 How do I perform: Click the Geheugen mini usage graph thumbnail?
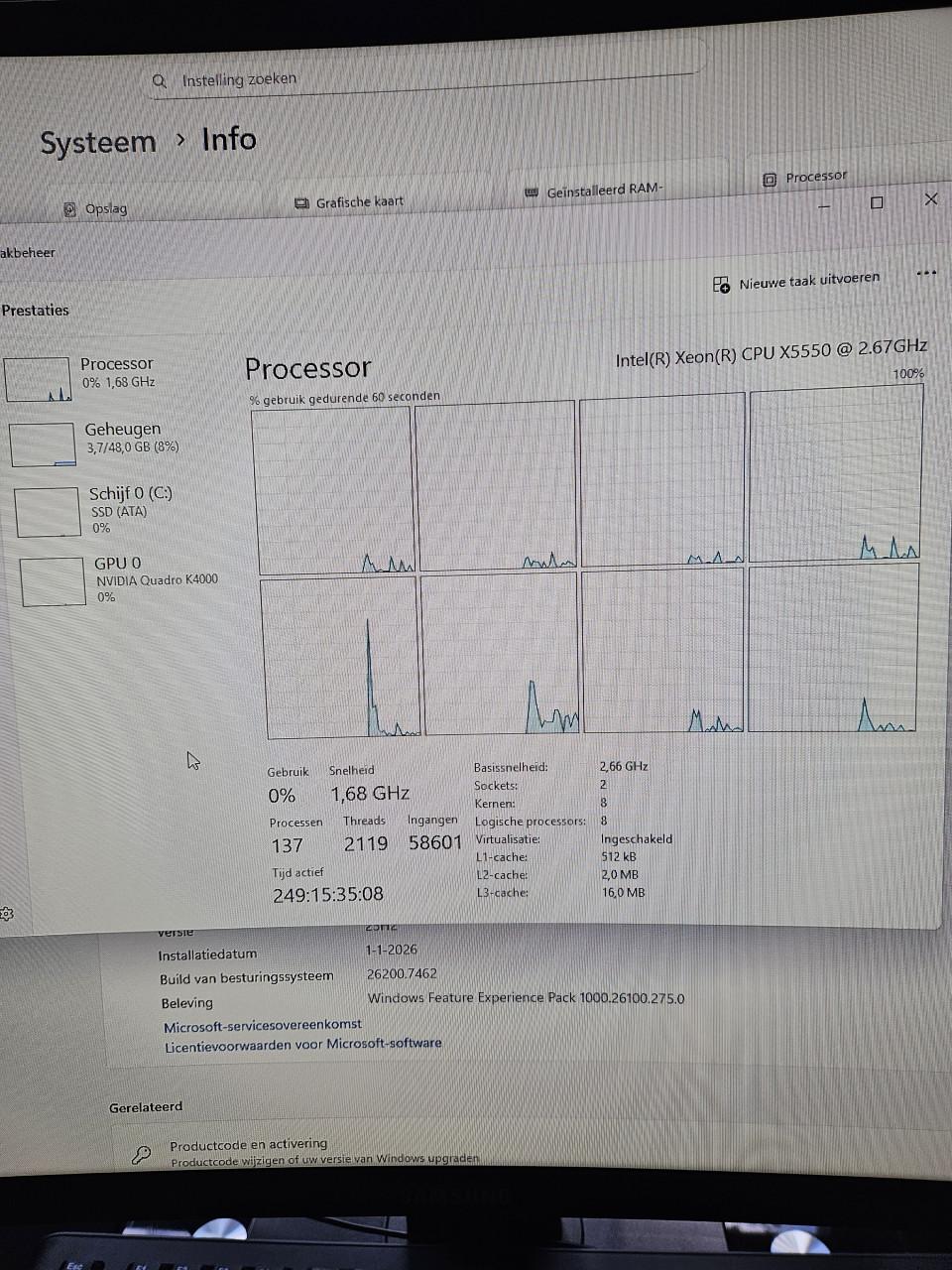43,444
